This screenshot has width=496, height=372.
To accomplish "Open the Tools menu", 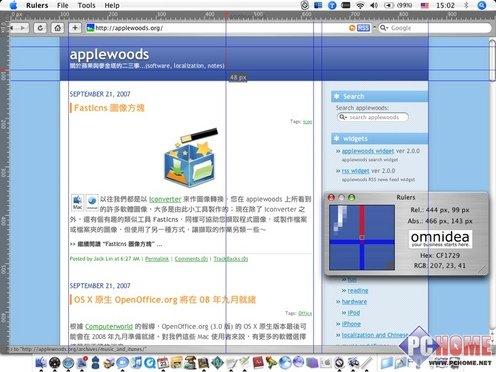I will (87, 5).
